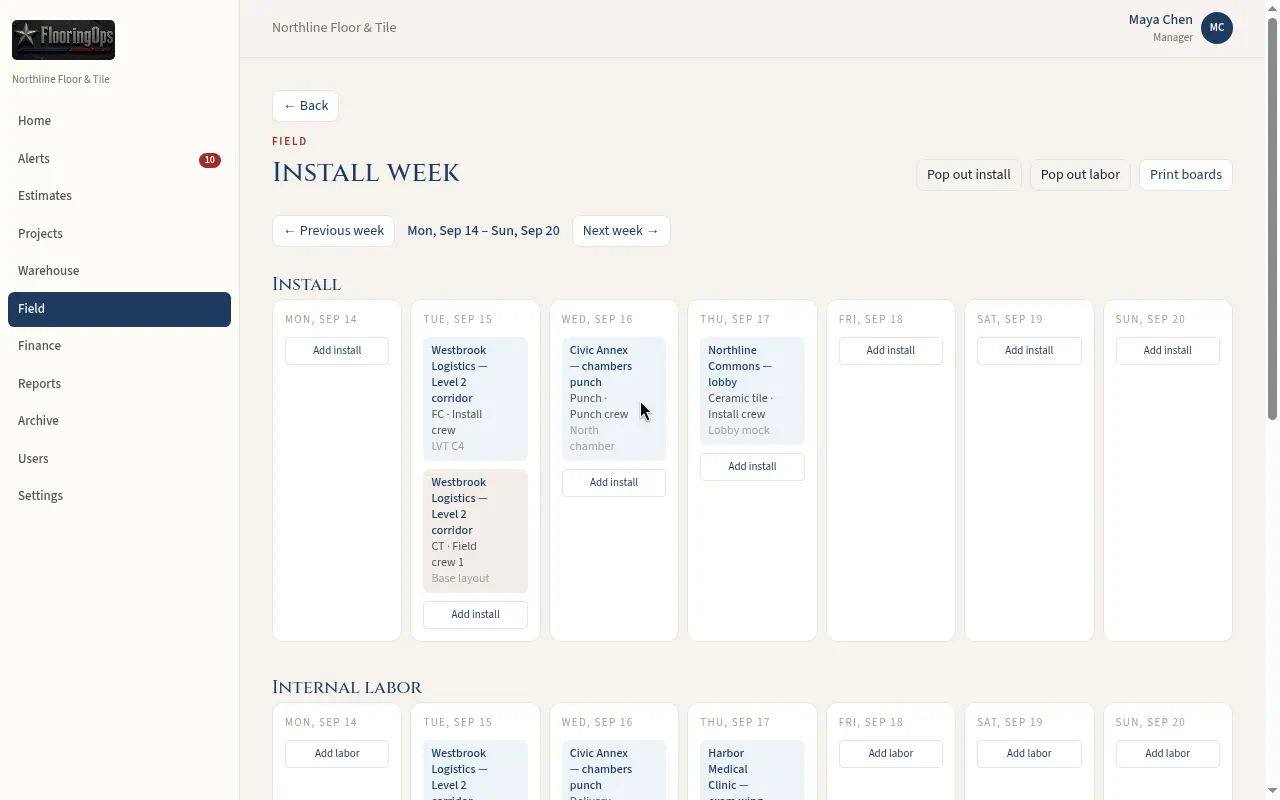Open Settings in the sidebar

pyautogui.click(x=119, y=496)
